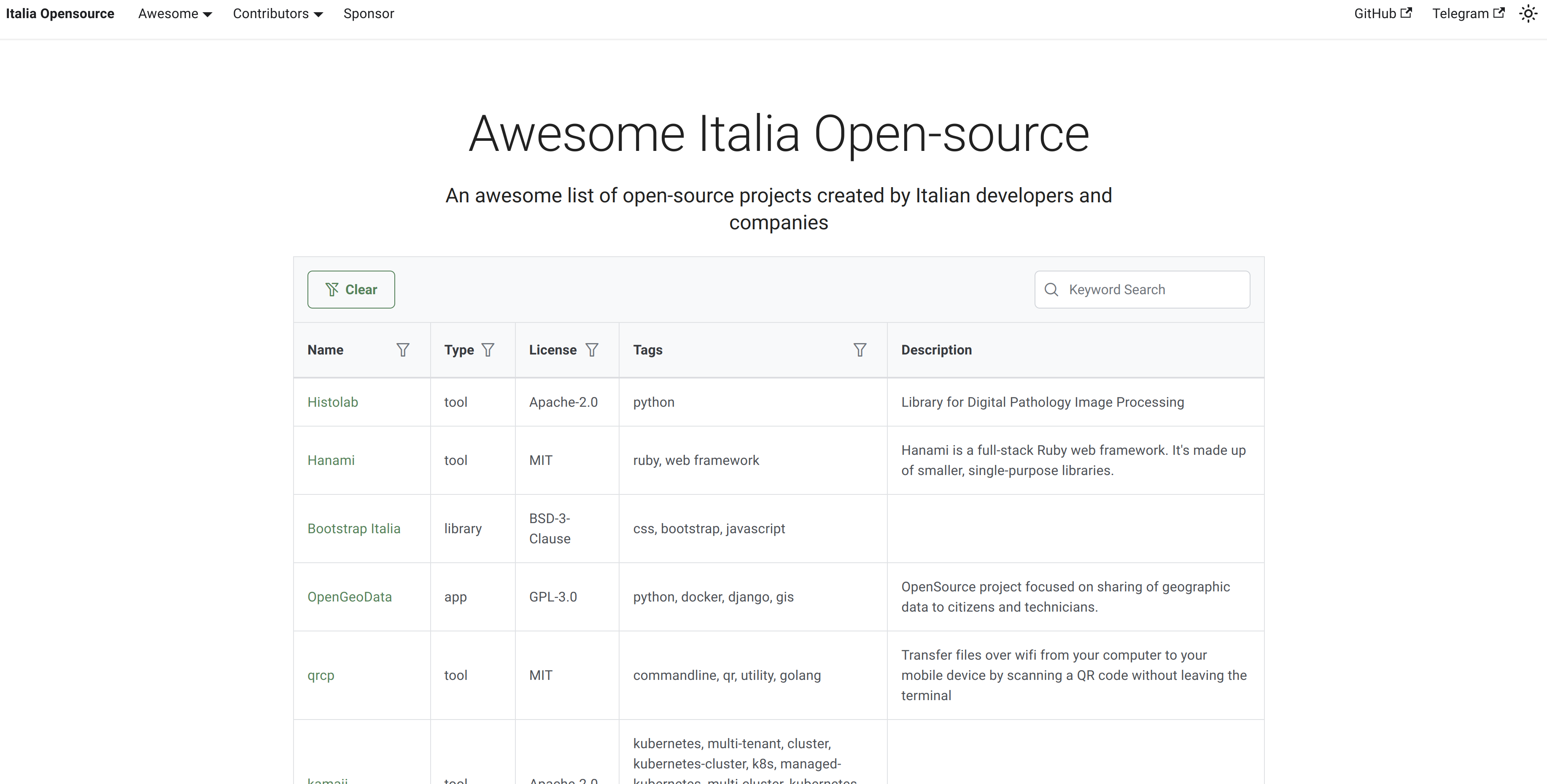Viewport: 1547px width, 784px height.
Task: Click the Type column header text
Action: click(x=459, y=350)
